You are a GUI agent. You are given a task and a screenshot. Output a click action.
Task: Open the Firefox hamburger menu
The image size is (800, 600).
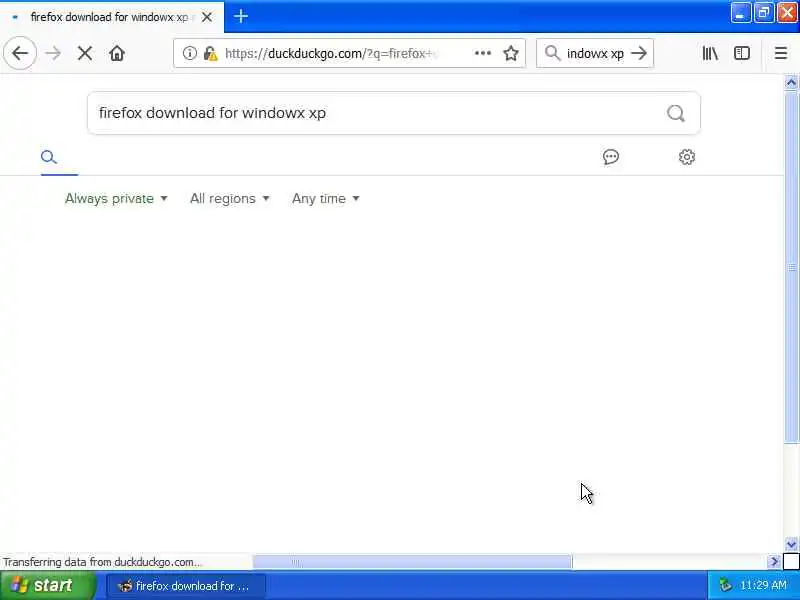point(781,53)
